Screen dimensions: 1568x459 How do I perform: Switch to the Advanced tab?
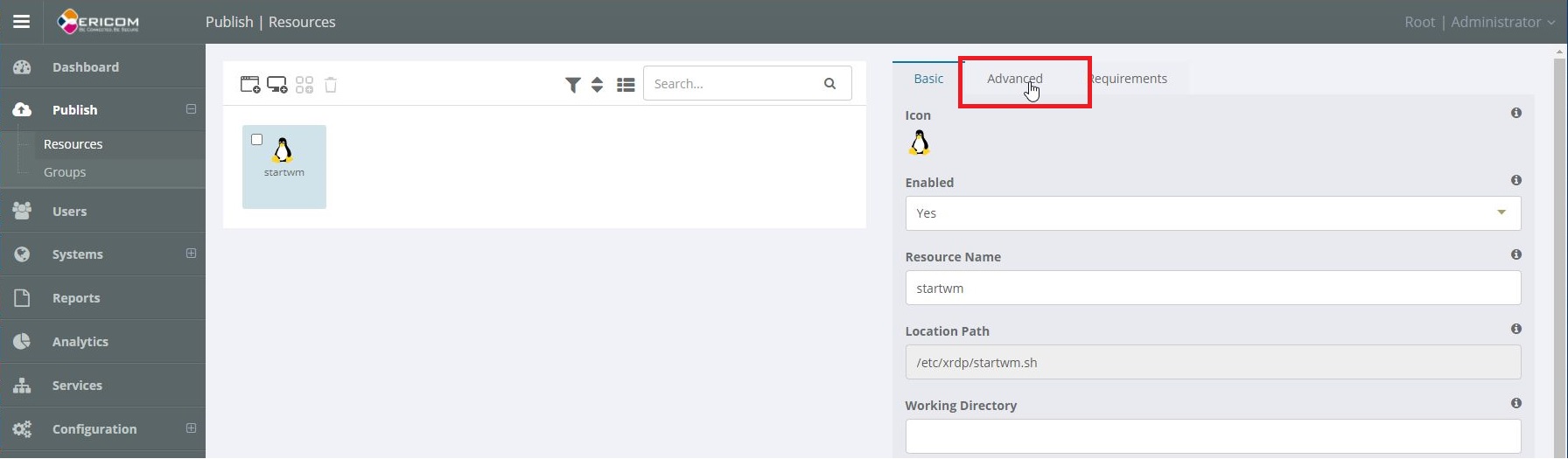coord(1014,79)
